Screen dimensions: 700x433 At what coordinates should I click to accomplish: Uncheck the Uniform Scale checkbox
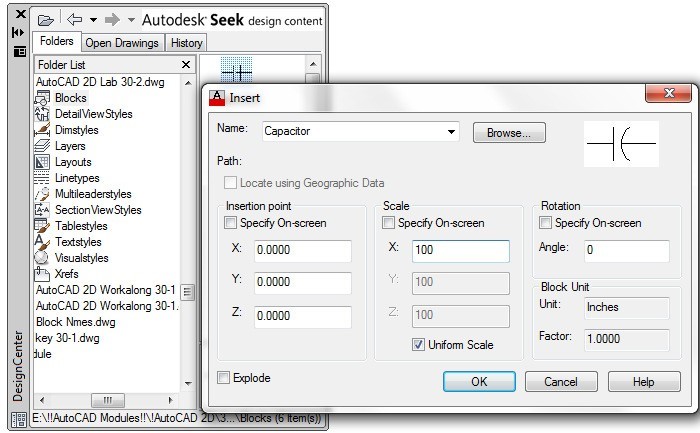418,345
